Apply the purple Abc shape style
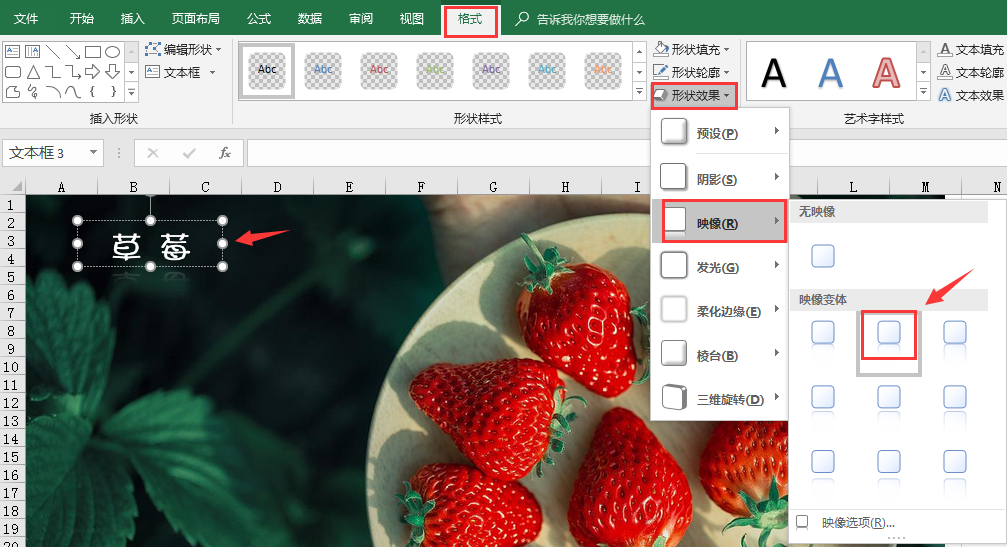Screen dimensions: 1007x547 491,71
